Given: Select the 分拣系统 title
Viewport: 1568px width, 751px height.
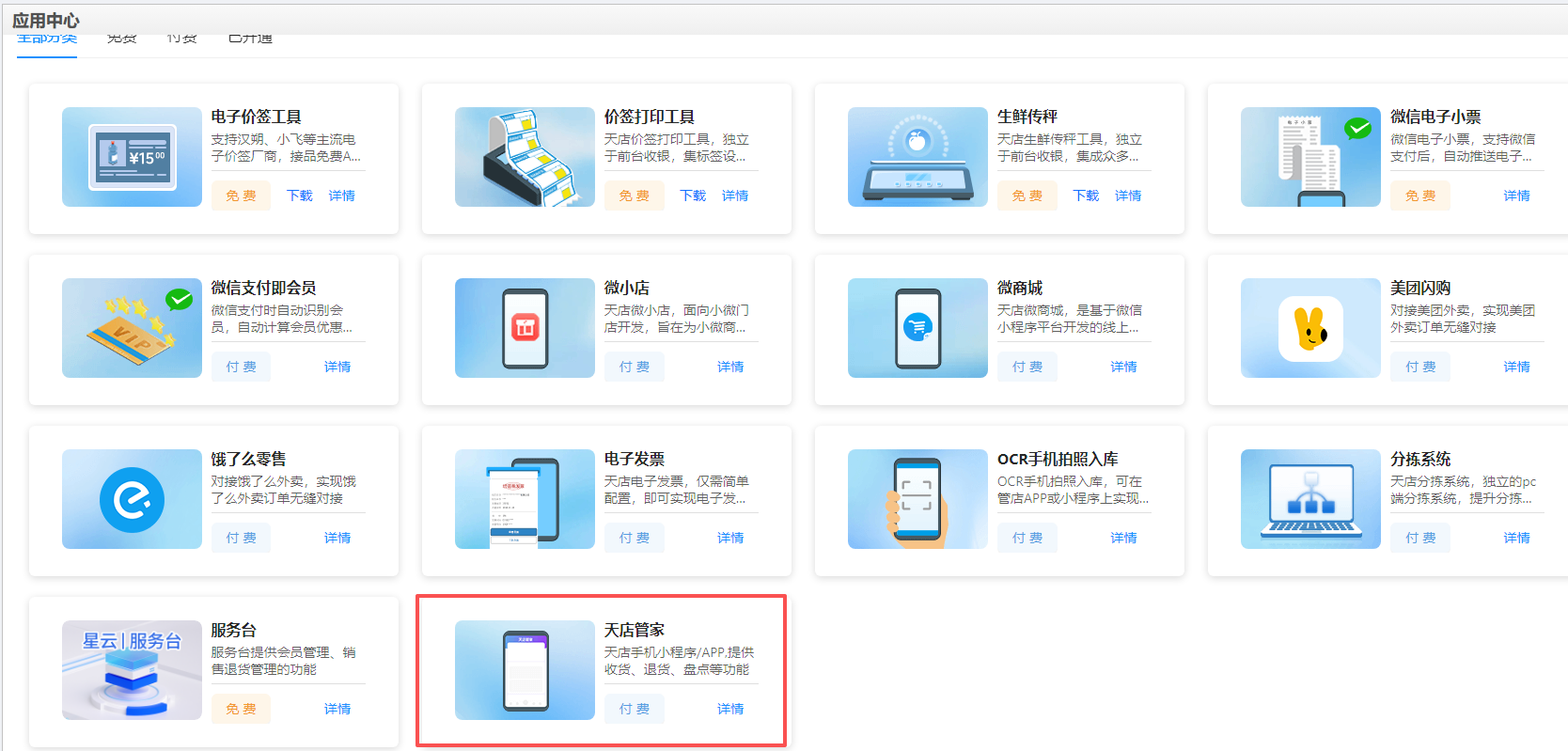Looking at the screenshot, I should point(1420,459).
